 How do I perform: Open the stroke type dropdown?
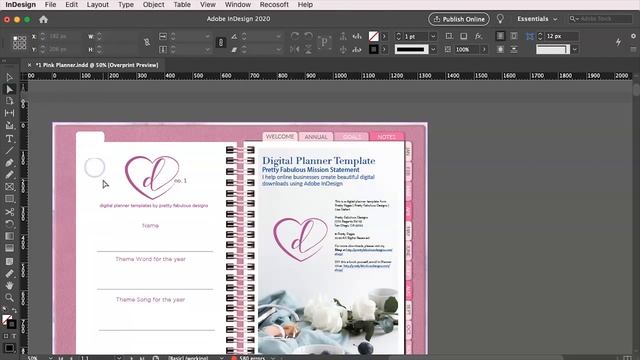(x=433, y=49)
